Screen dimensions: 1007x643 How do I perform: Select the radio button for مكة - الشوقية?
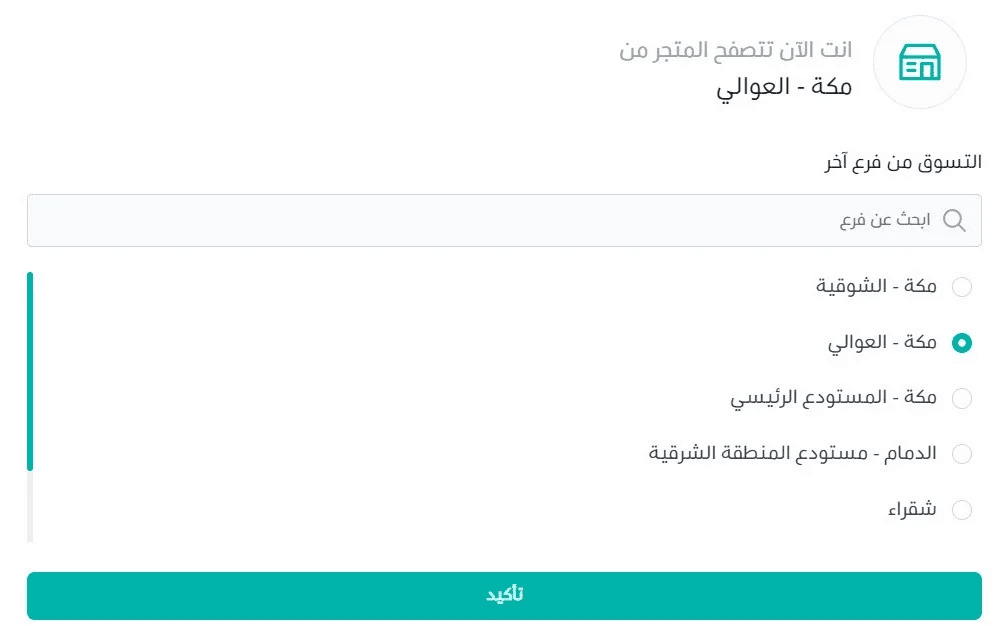click(961, 288)
